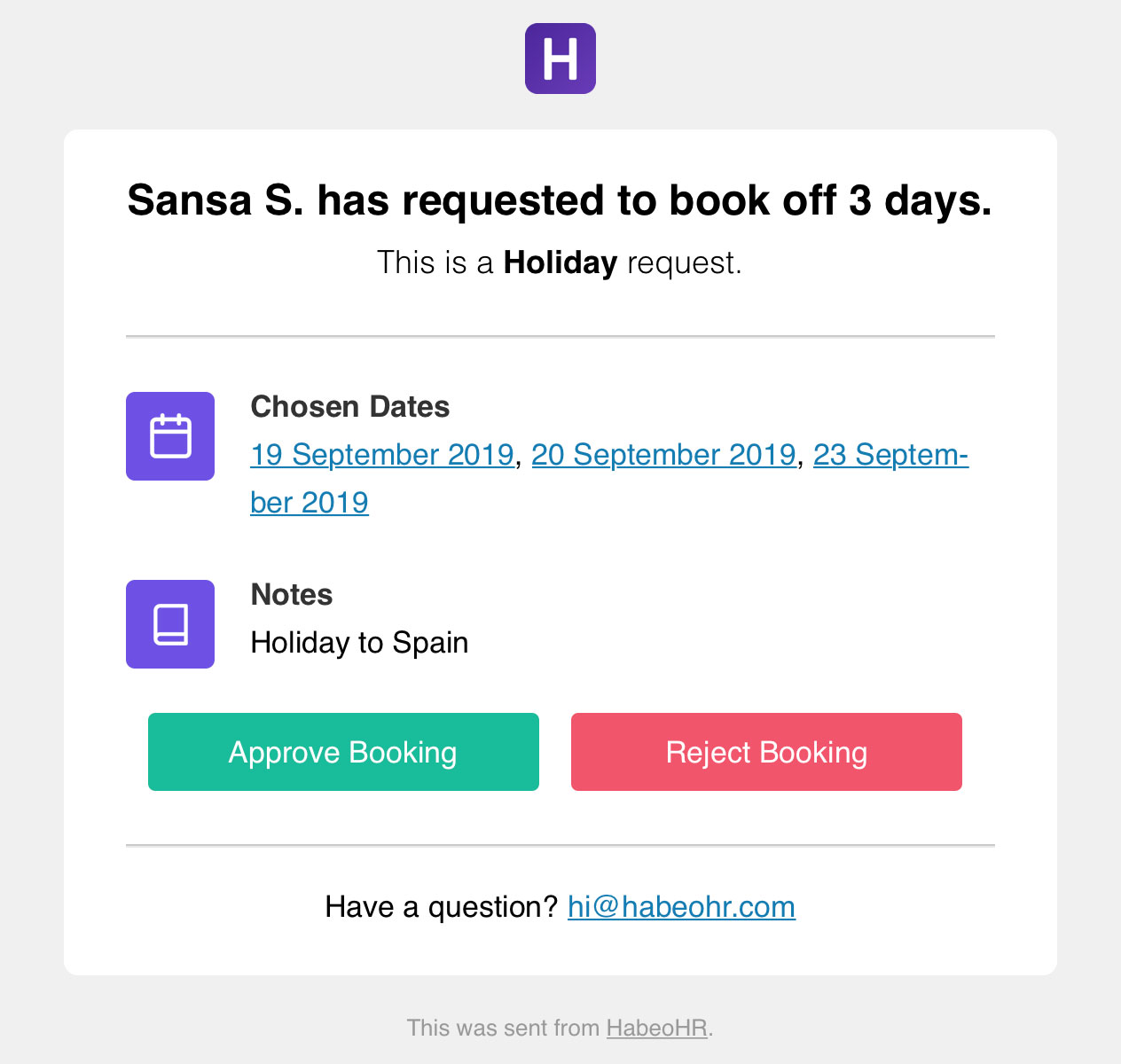Email hi@habeohr.com via the support link
This screenshot has width=1121, height=1064.
[x=681, y=907]
